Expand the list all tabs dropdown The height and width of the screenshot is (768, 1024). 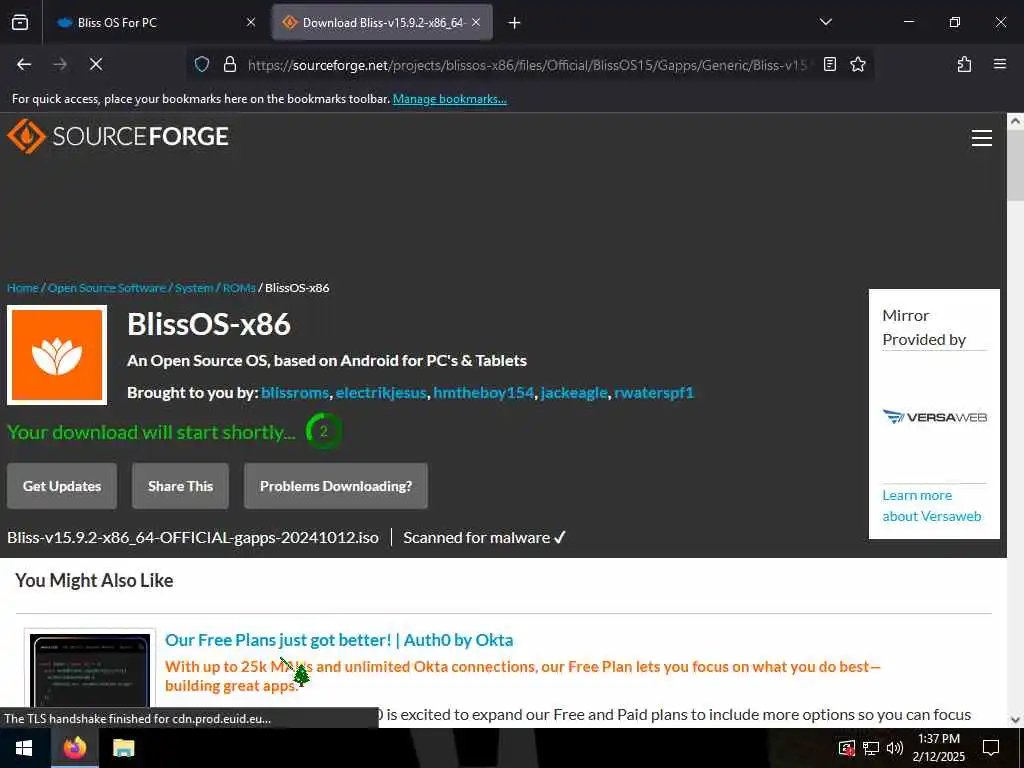[x=825, y=22]
